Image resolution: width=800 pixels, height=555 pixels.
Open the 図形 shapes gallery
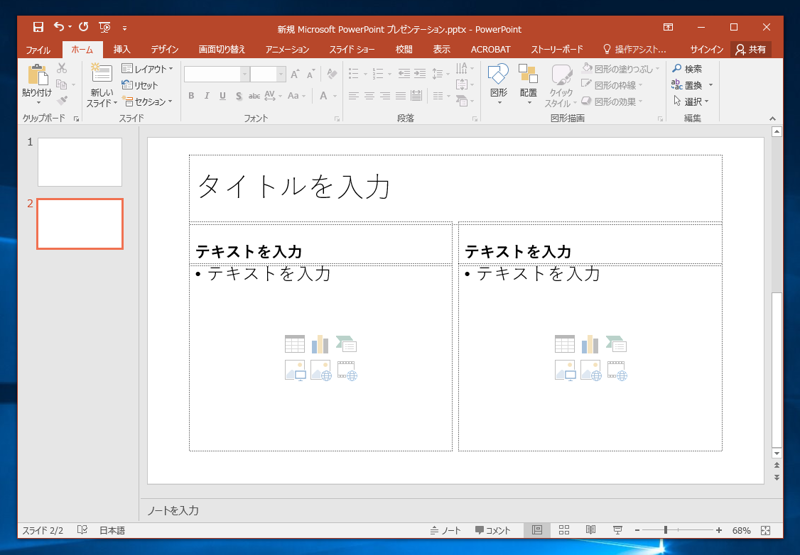tap(498, 78)
